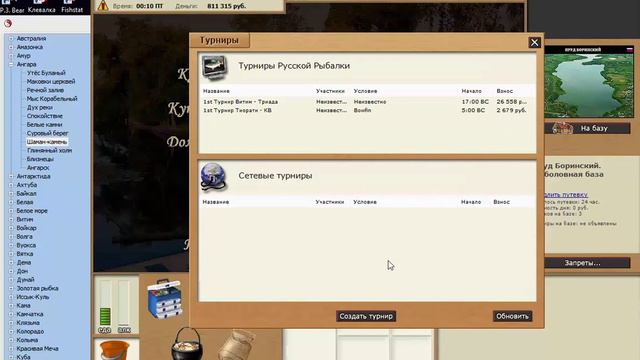Select Ангарск location
Image resolution: width=640 pixels, height=360 pixels.
(x=38, y=167)
